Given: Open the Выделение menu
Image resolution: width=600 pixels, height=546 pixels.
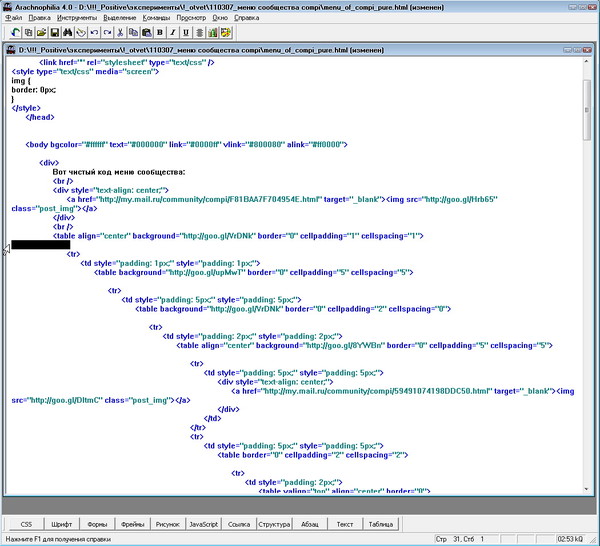Looking at the screenshot, I should [x=120, y=18].
